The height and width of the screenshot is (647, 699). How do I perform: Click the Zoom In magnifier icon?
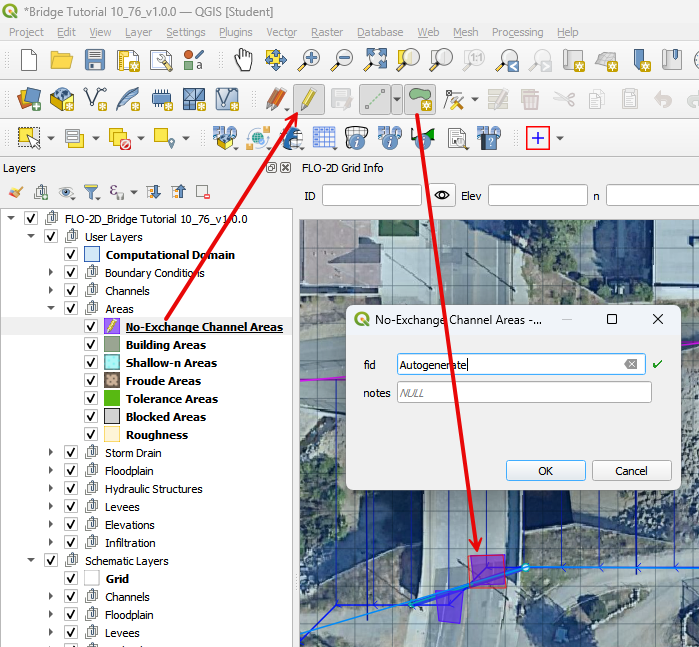point(310,60)
